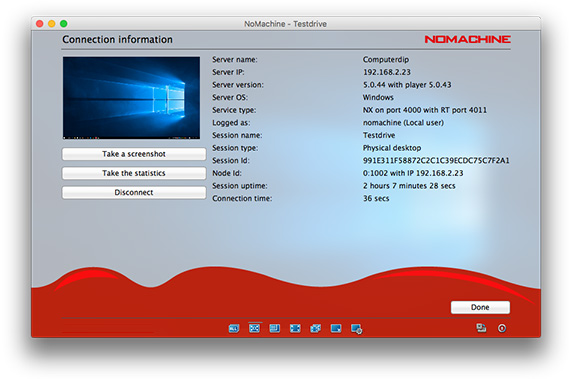569x379 pixels.
Task: Click 'NX on port 4000 with RT port 4011'
Action: coord(425,110)
